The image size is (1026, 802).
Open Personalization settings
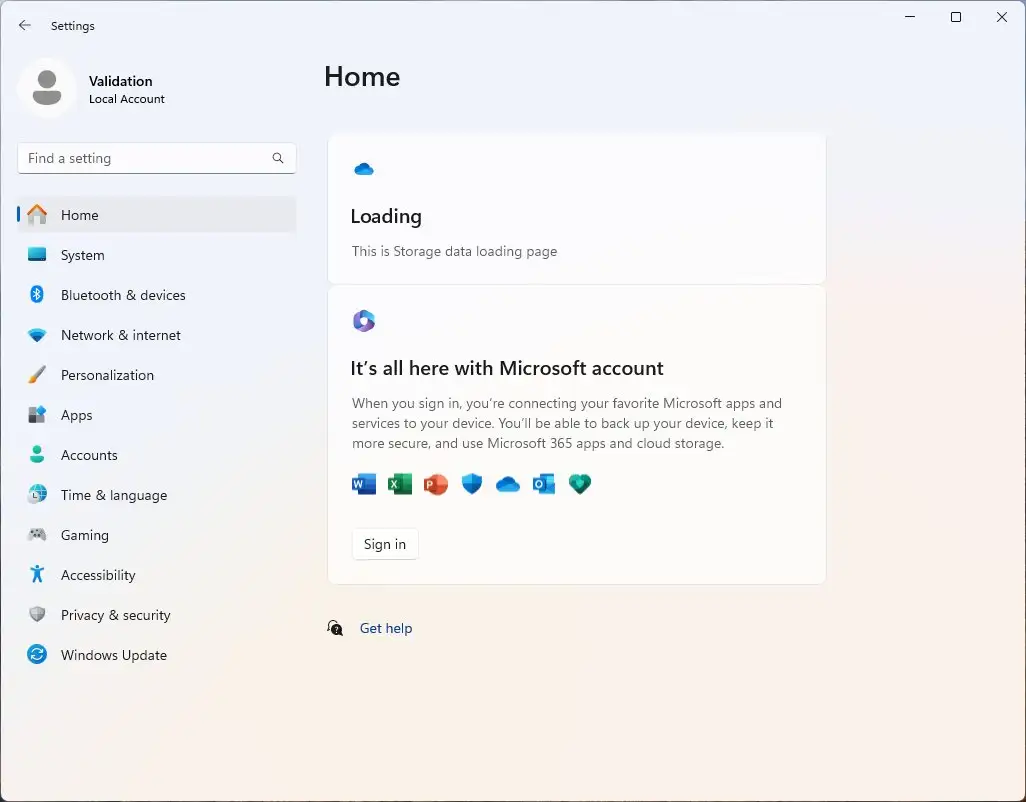(36, 375)
